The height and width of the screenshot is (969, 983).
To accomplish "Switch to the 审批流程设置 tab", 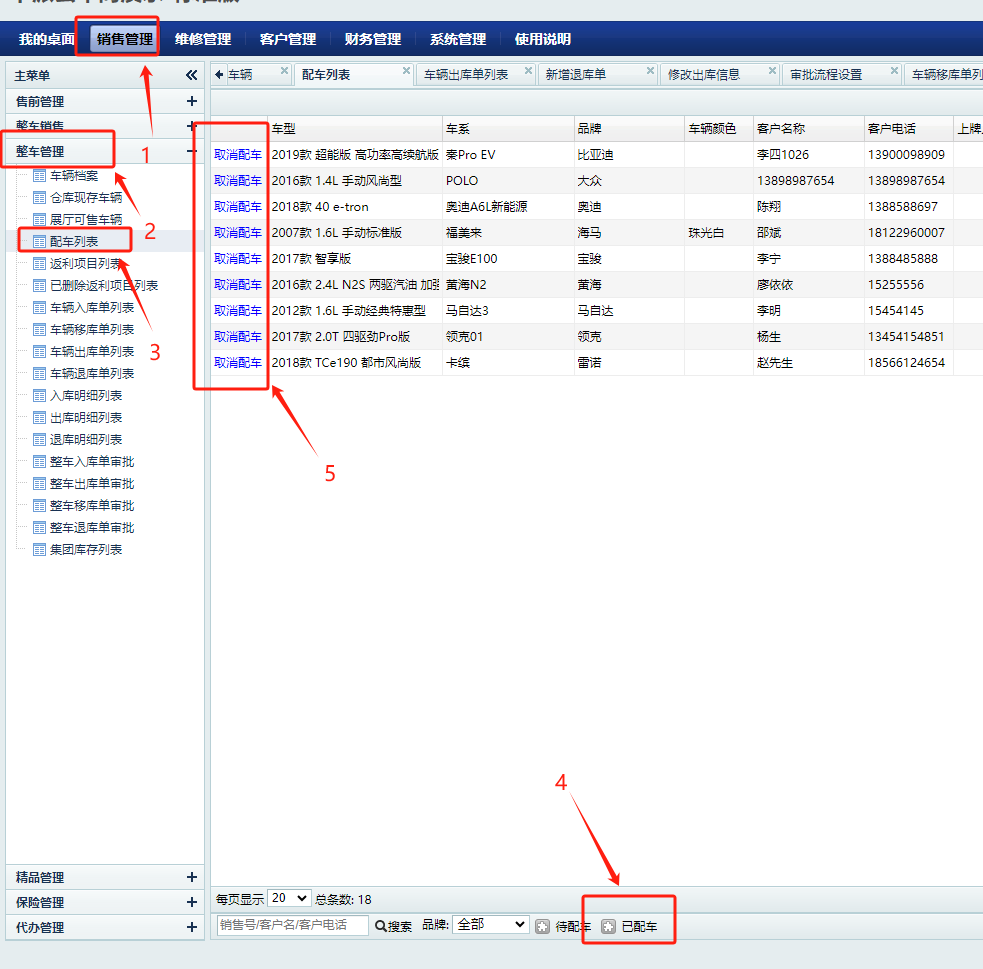I will [825, 75].
